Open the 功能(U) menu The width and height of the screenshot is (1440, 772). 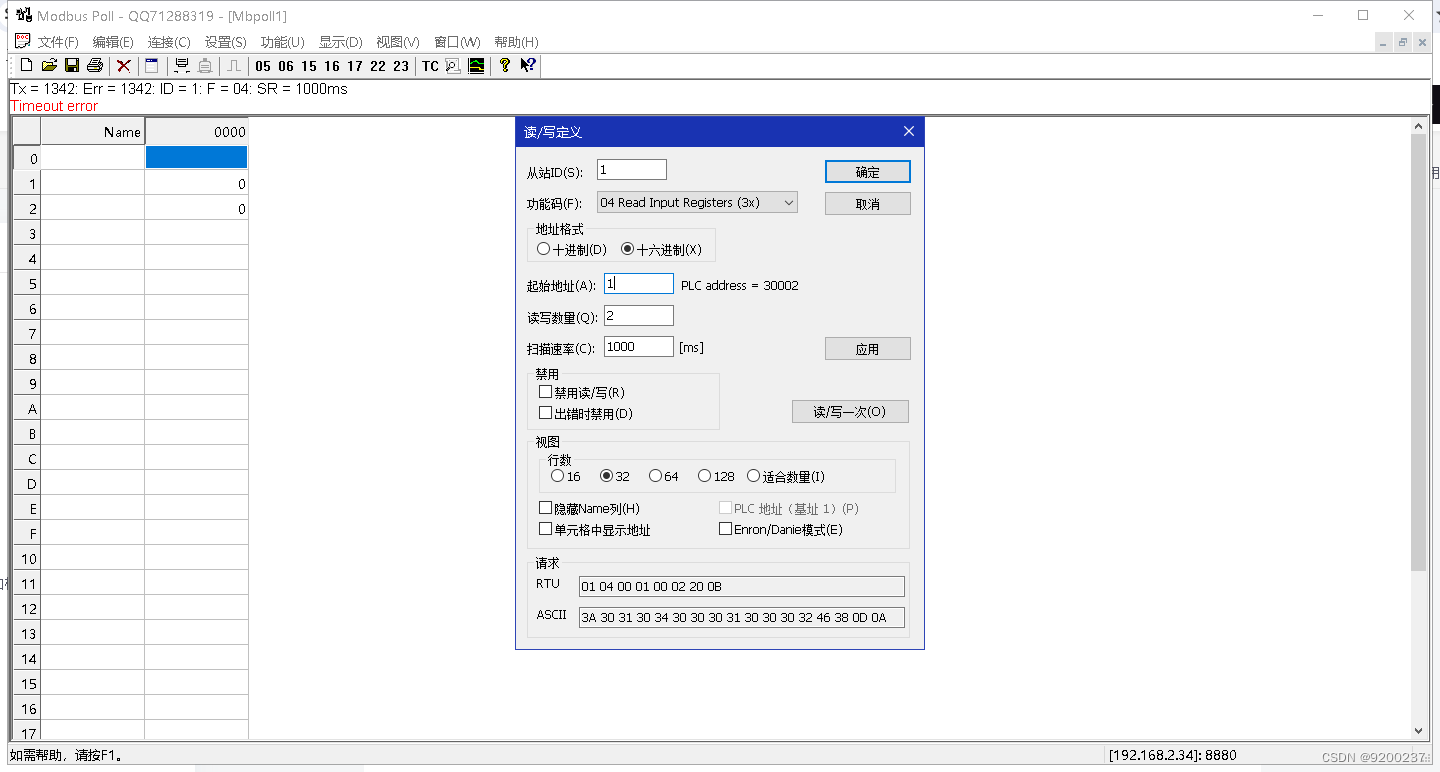point(283,42)
